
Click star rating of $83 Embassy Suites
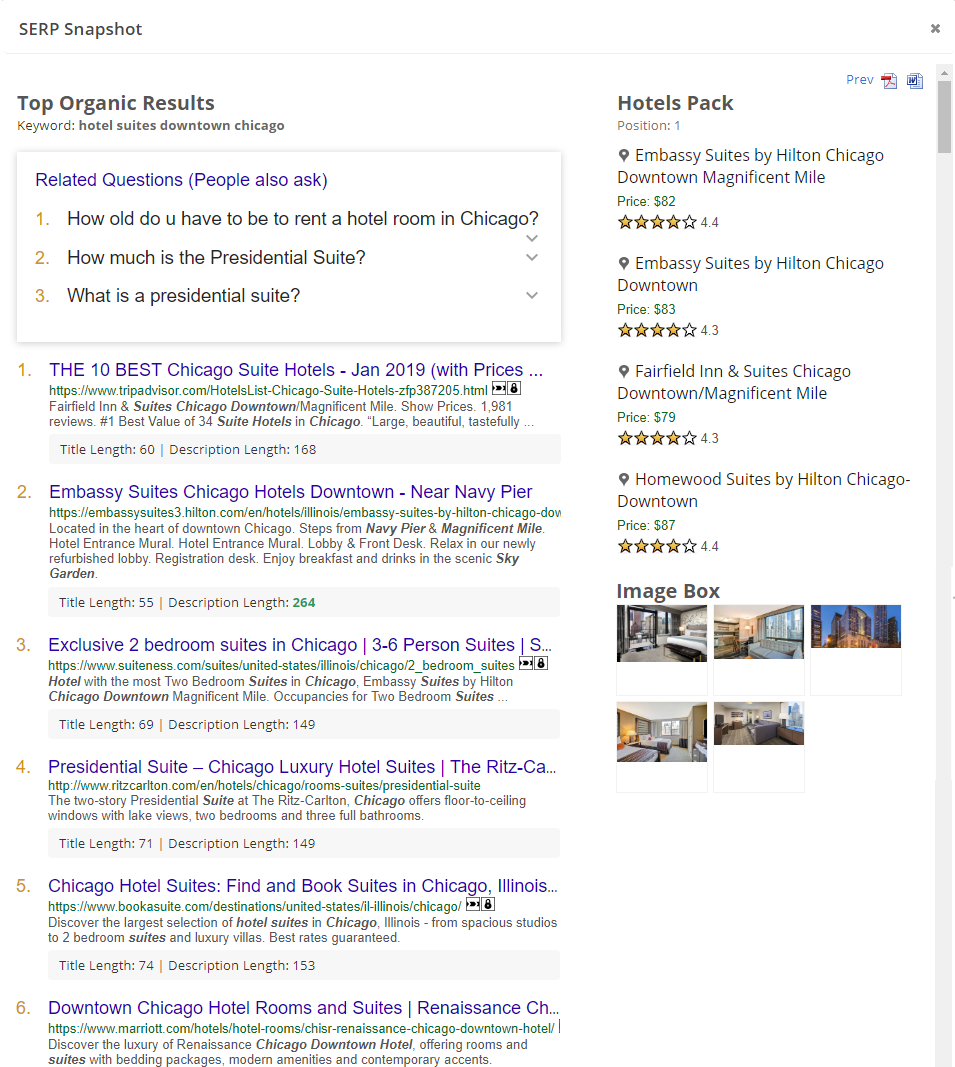point(657,331)
